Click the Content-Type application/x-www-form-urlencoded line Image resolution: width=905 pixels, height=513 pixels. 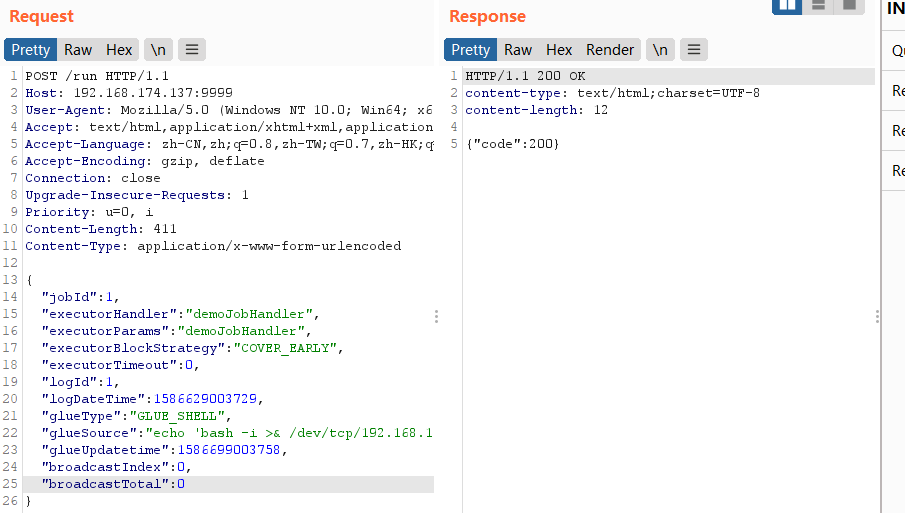(x=213, y=246)
